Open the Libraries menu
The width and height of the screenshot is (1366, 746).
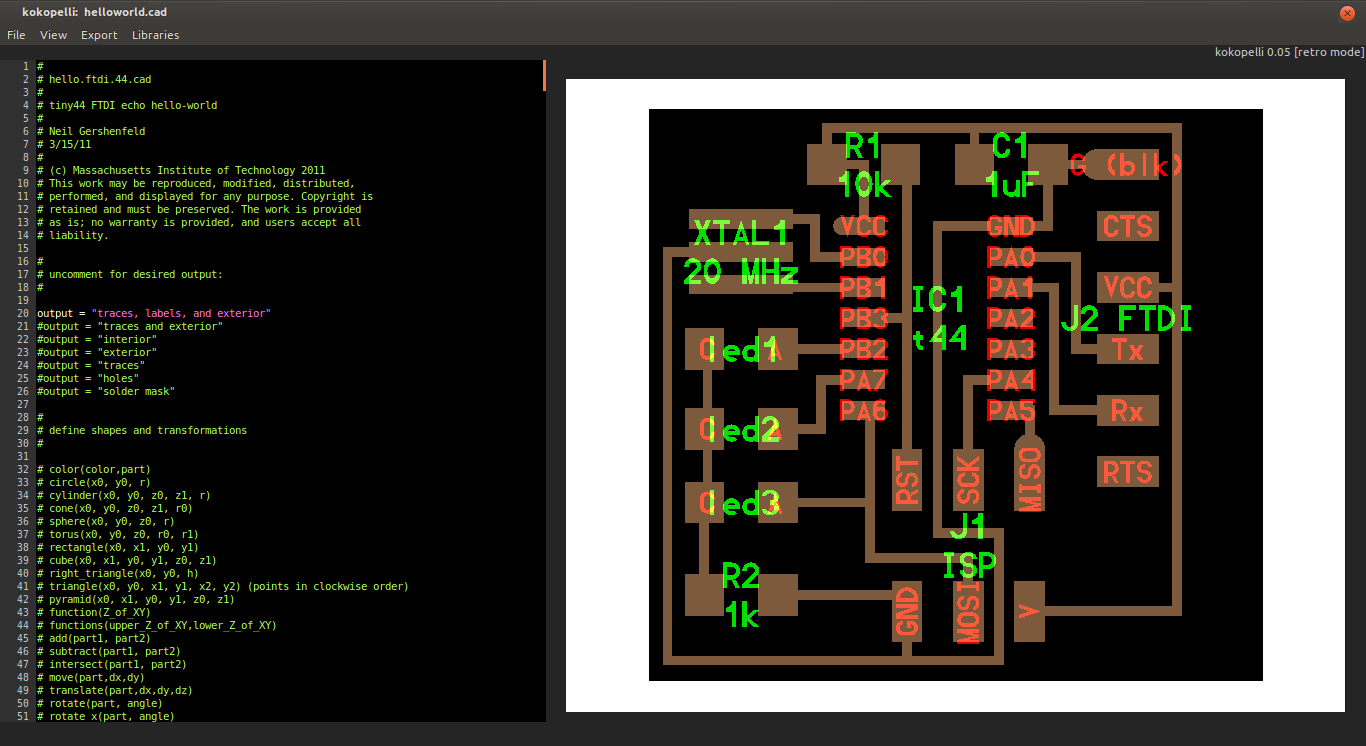coord(155,35)
